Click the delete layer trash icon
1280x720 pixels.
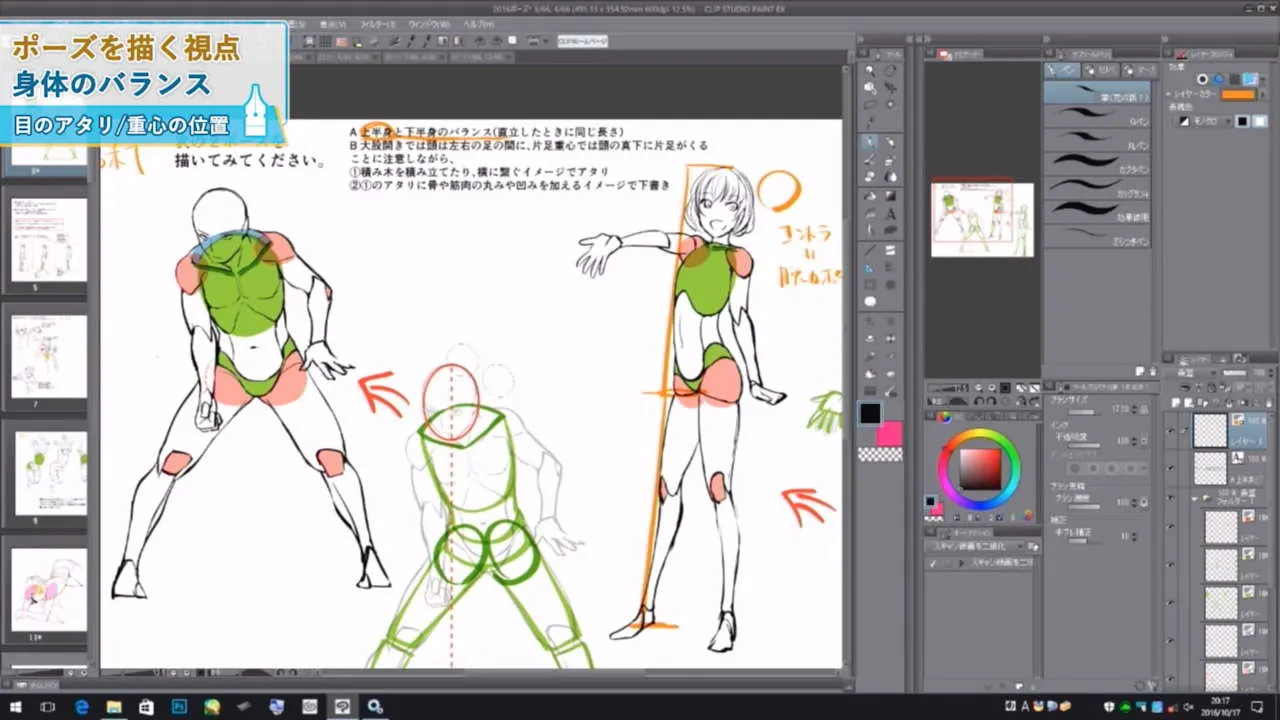pyautogui.click(x=1268, y=402)
